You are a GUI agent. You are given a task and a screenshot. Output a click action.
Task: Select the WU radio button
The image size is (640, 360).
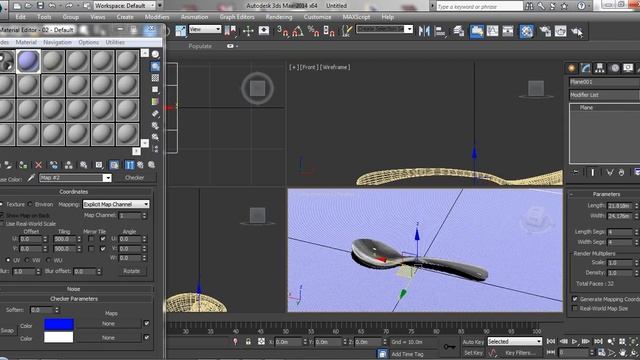pyautogui.click(x=49, y=260)
